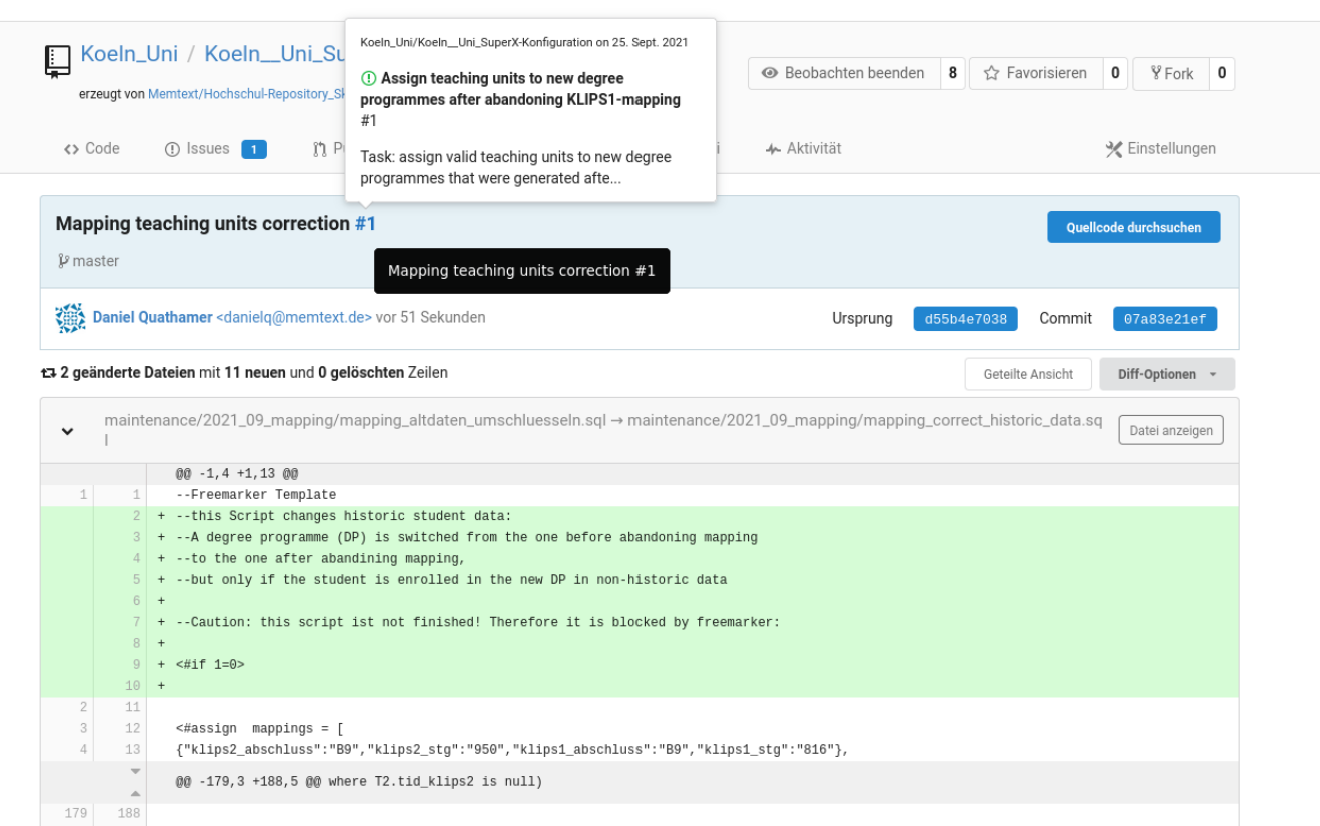
Task: Click the repository book icon
Action: click(58, 60)
